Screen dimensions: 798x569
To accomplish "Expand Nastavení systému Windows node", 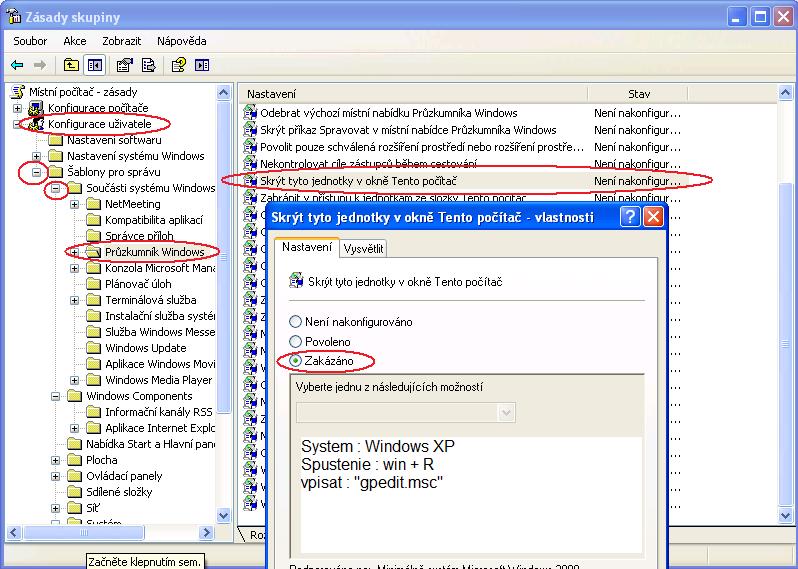I will point(36,156).
